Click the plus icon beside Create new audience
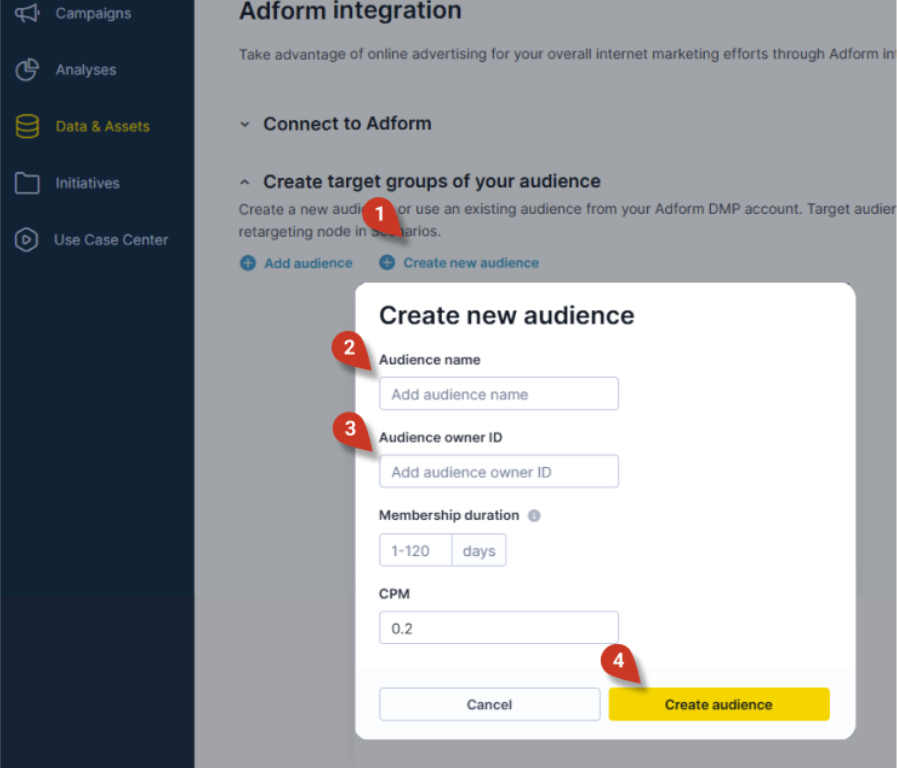The height and width of the screenshot is (768, 897). [x=387, y=262]
